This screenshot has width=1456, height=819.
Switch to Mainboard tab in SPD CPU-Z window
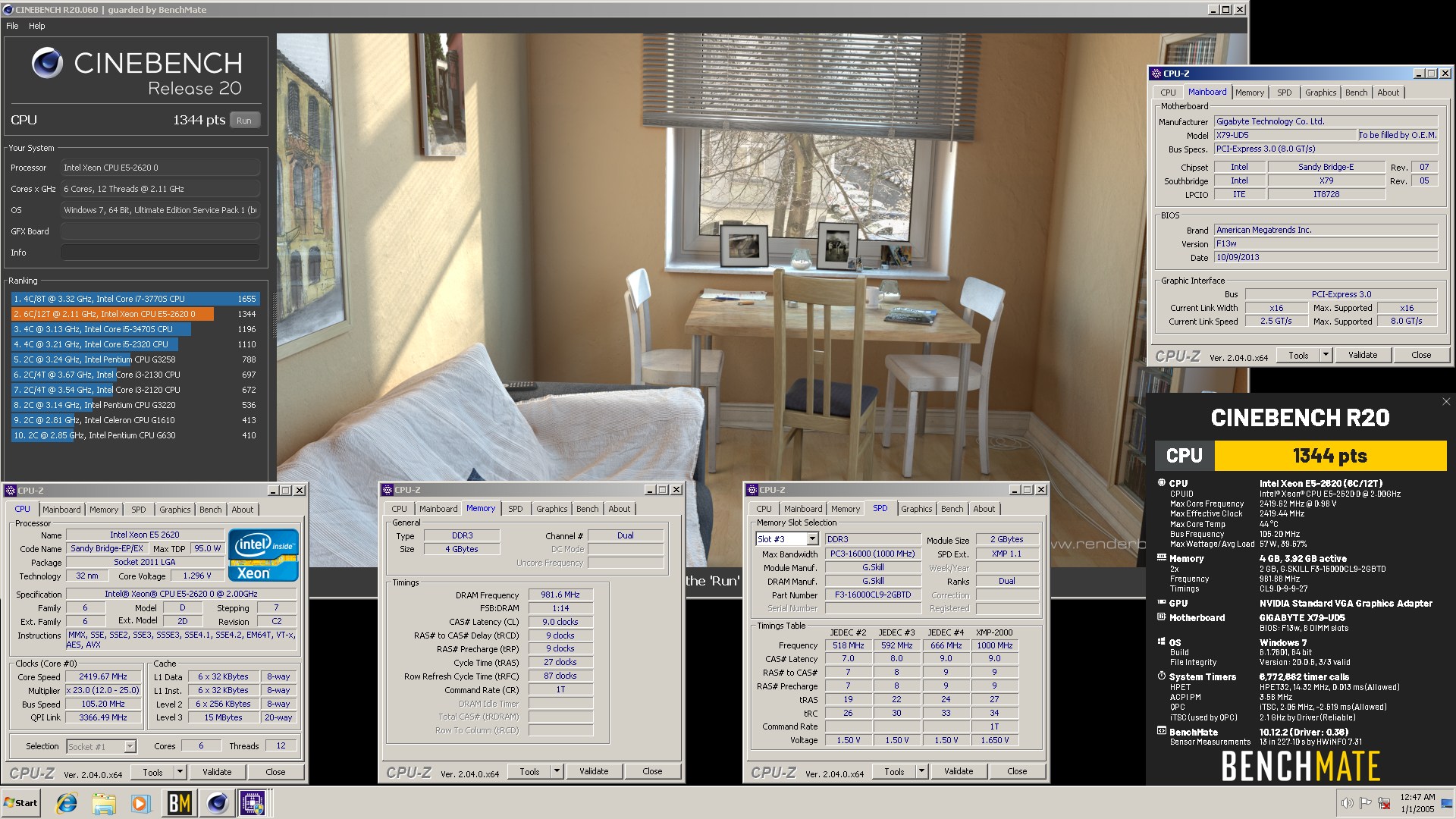coord(802,509)
